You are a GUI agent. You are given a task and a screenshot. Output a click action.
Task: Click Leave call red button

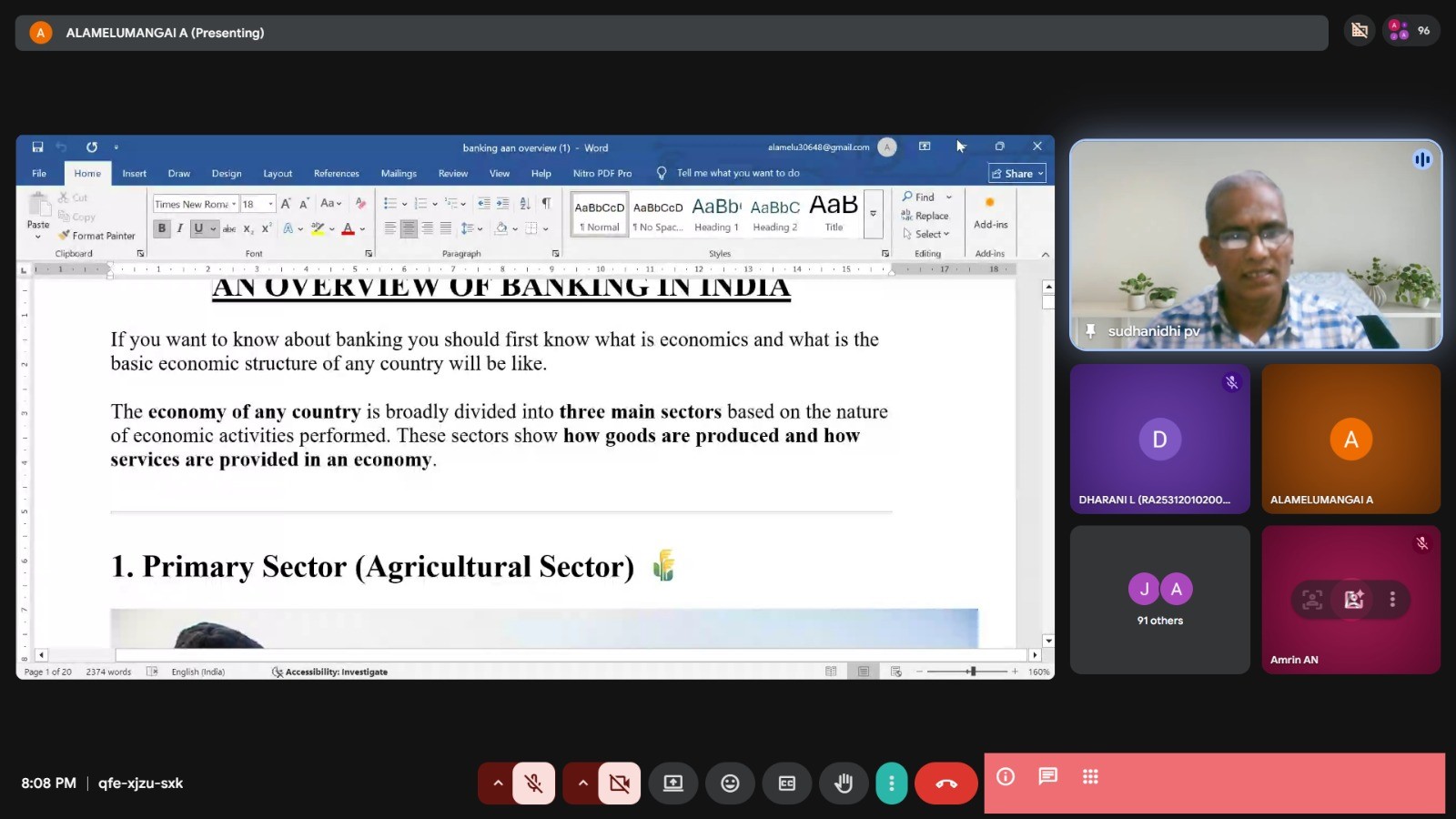point(946,783)
